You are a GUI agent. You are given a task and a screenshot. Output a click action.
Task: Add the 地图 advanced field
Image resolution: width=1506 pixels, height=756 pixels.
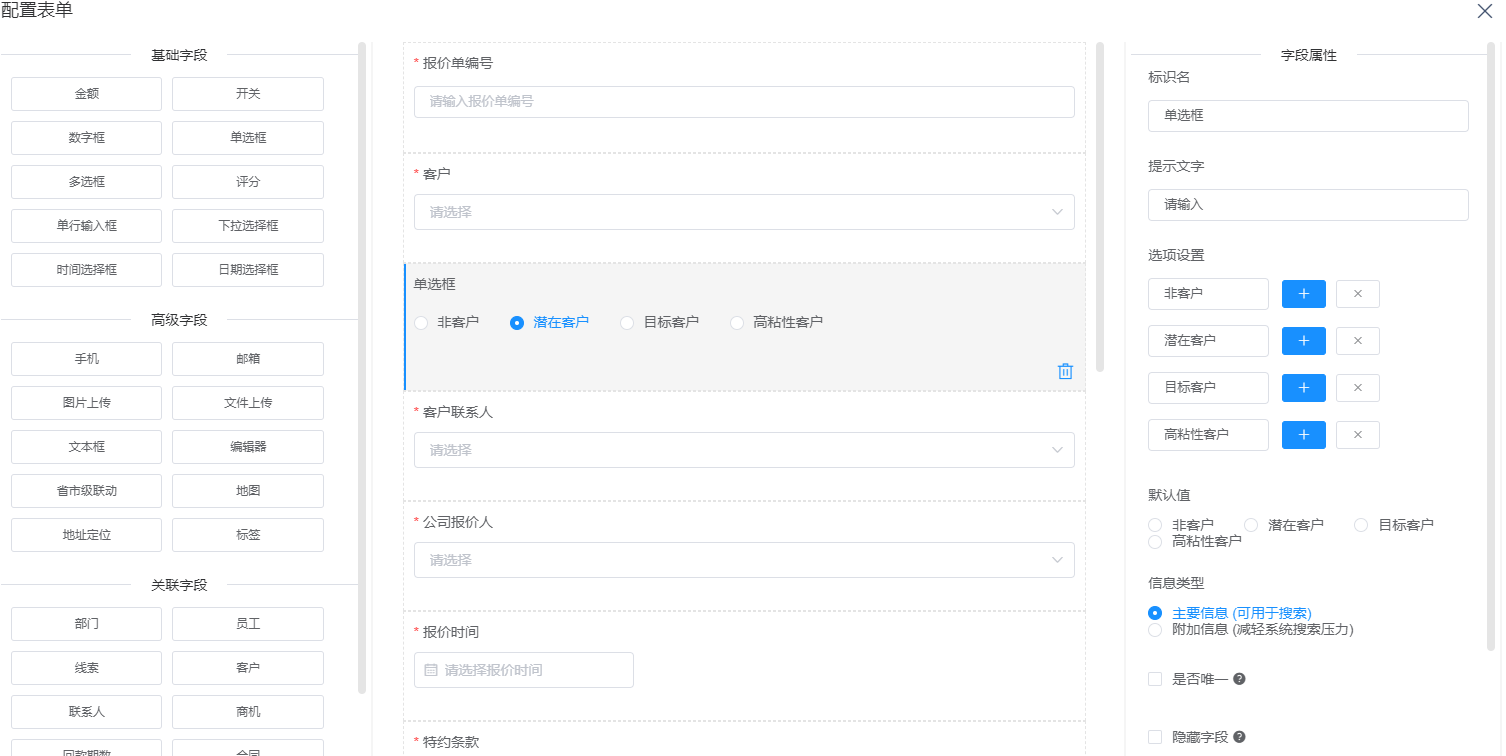[x=248, y=491]
